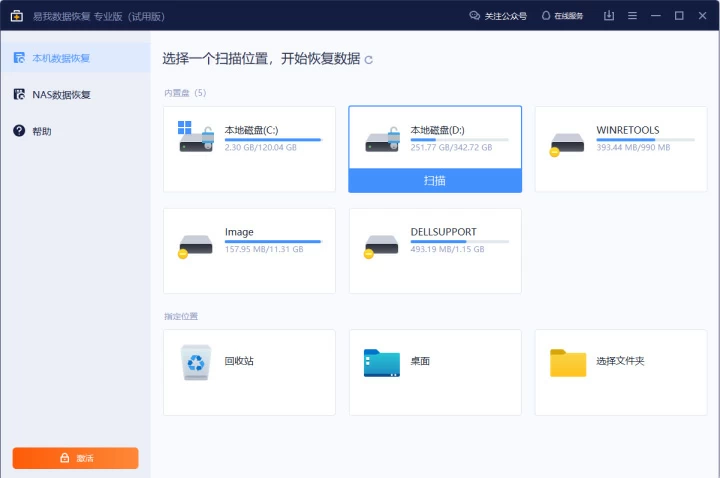The width and height of the screenshot is (720, 478).
Task: Click the orange 激活 activate button
Action: (75, 458)
